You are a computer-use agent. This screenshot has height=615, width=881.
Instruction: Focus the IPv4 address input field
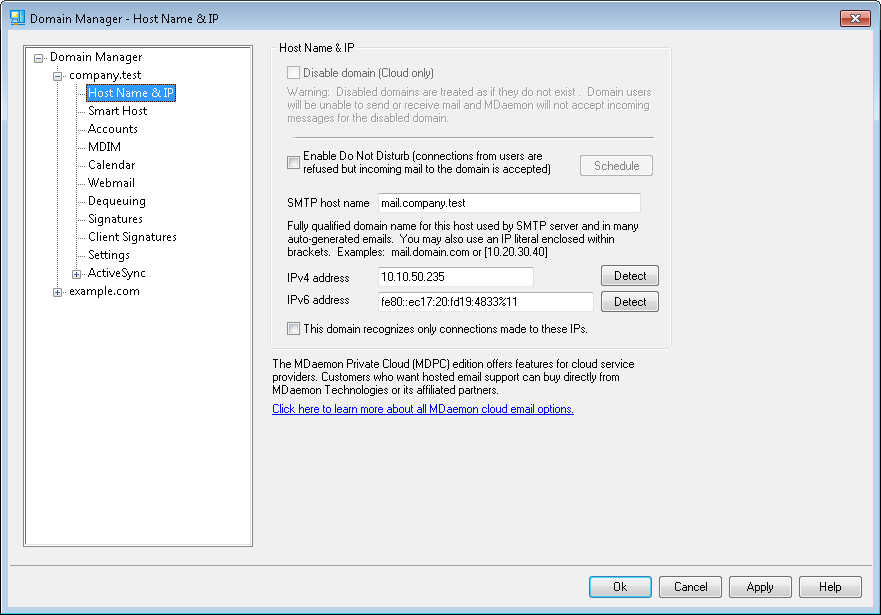pyautogui.click(x=455, y=277)
